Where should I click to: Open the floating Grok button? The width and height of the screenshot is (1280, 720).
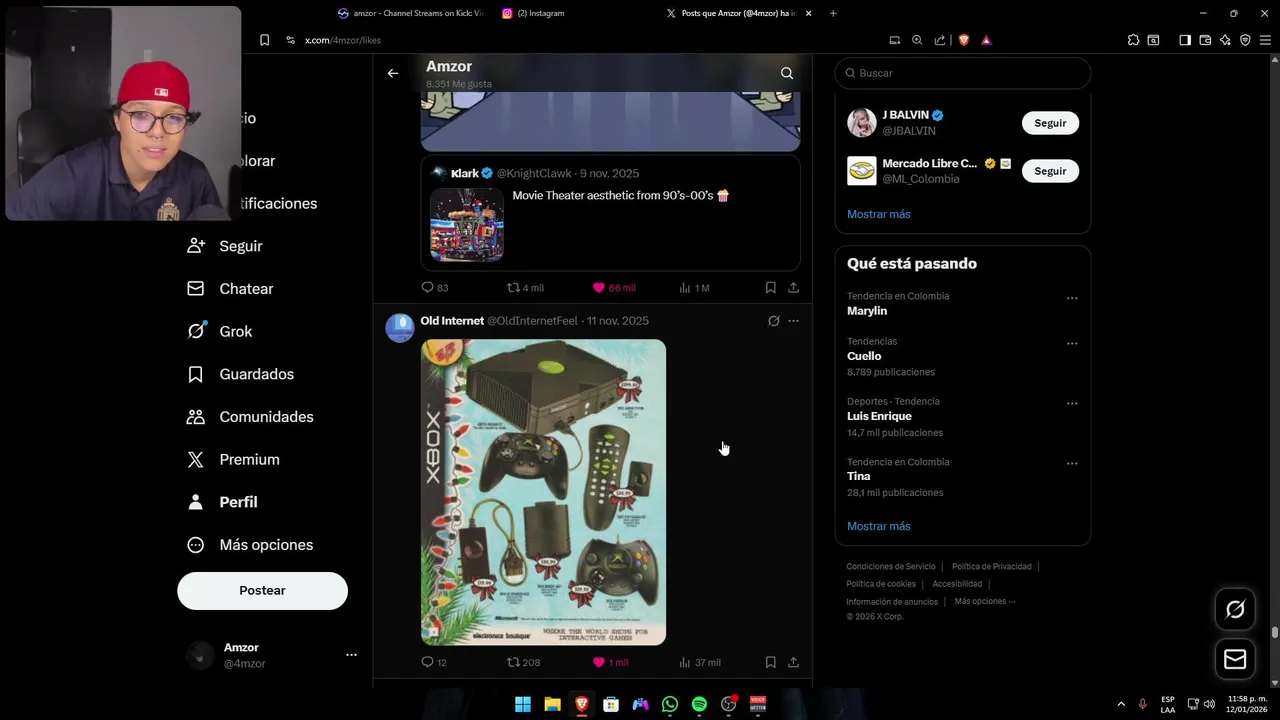(x=1235, y=609)
